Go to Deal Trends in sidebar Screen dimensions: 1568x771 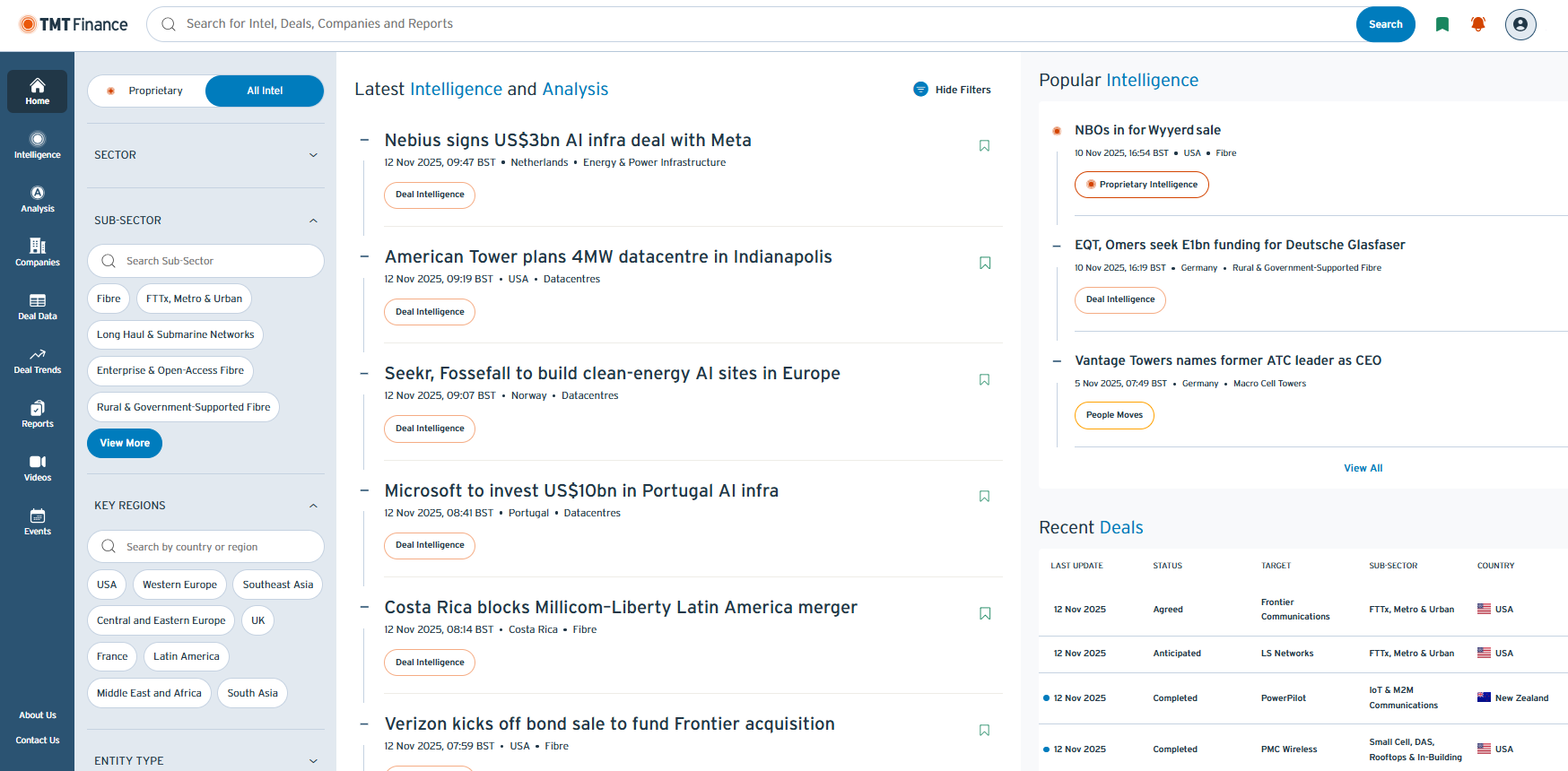(x=38, y=360)
